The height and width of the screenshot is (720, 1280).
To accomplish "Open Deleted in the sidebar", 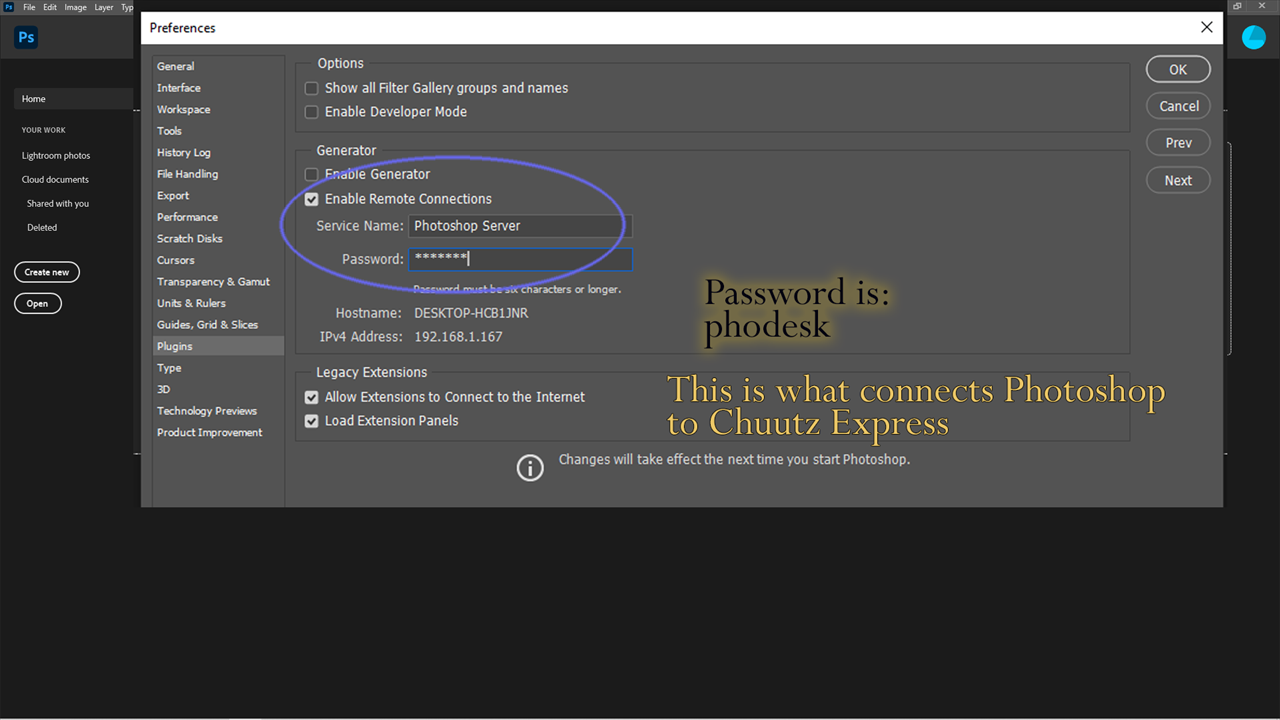I will point(42,228).
